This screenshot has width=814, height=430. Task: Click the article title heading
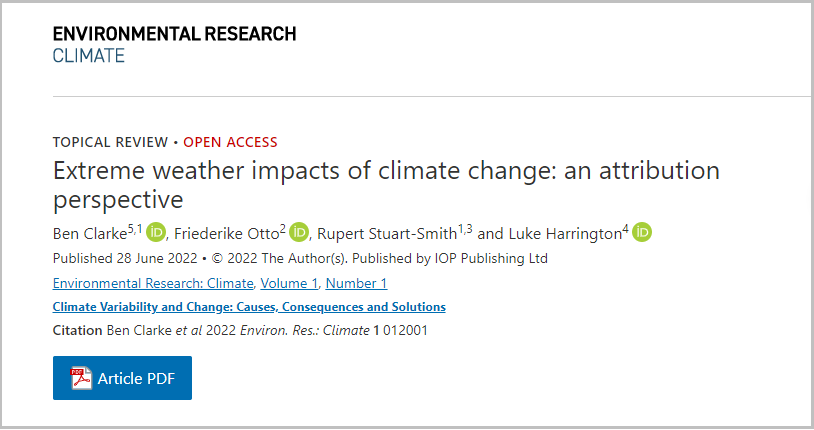point(385,184)
